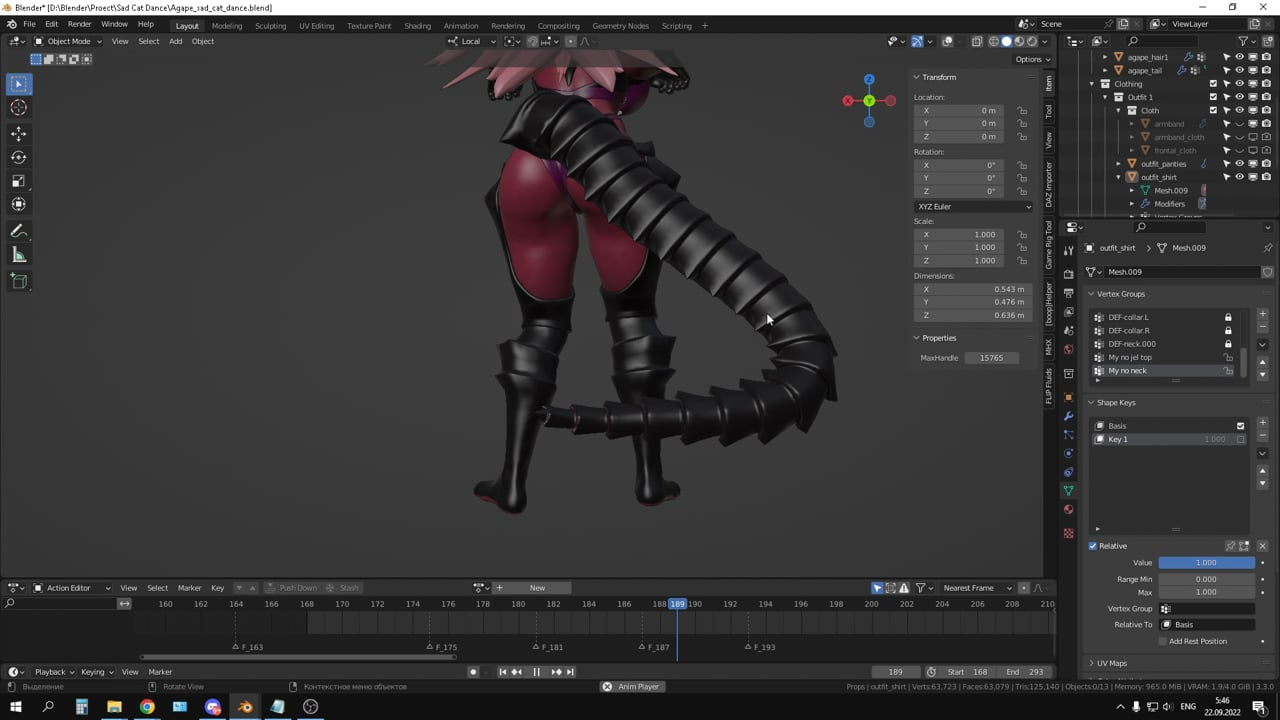Jump to the timeline start frame
Image resolution: width=1280 pixels, height=720 pixels.
502,672
